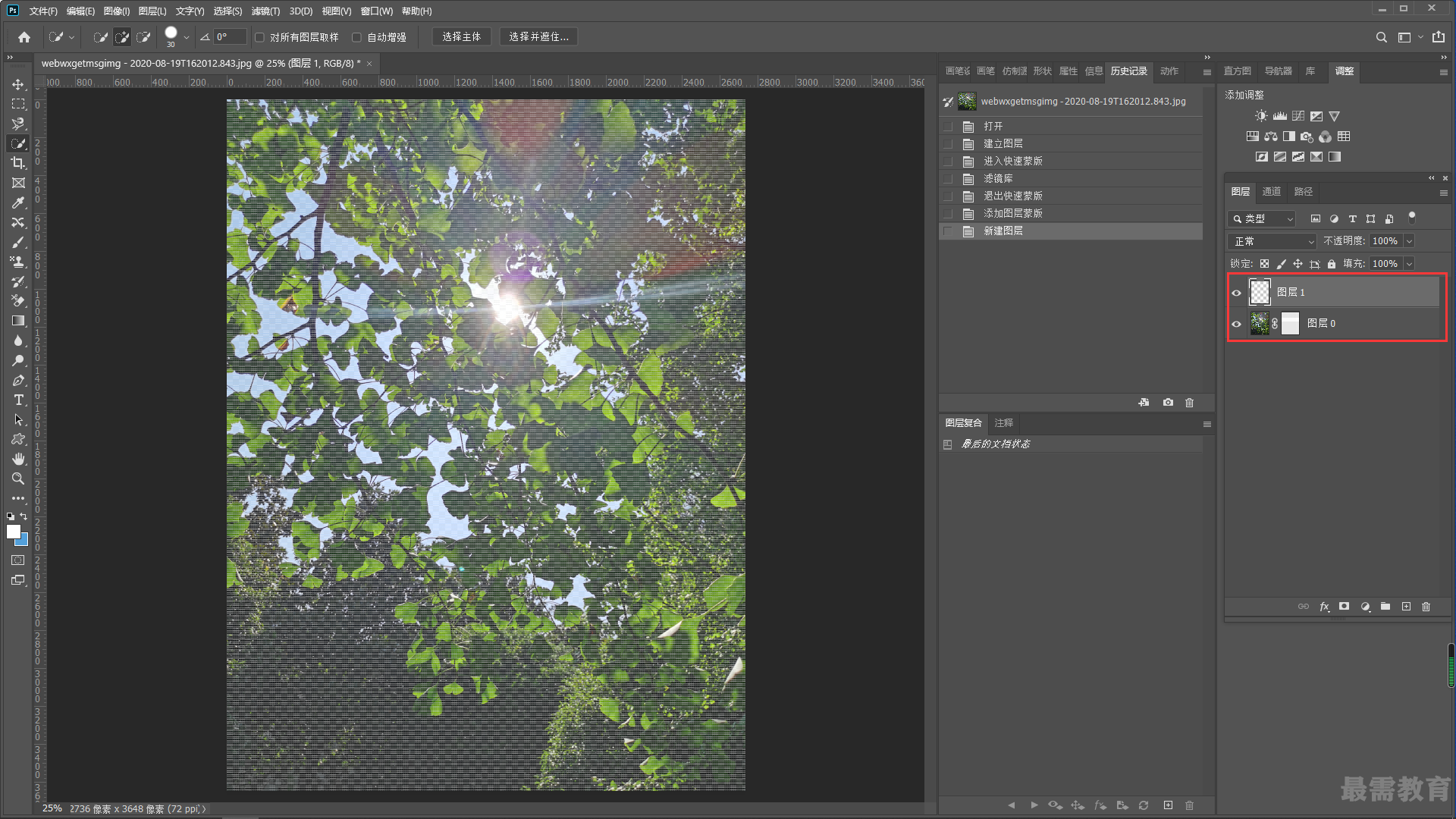1456x819 pixels.
Task: Select the Hand tool
Action: 18,459
